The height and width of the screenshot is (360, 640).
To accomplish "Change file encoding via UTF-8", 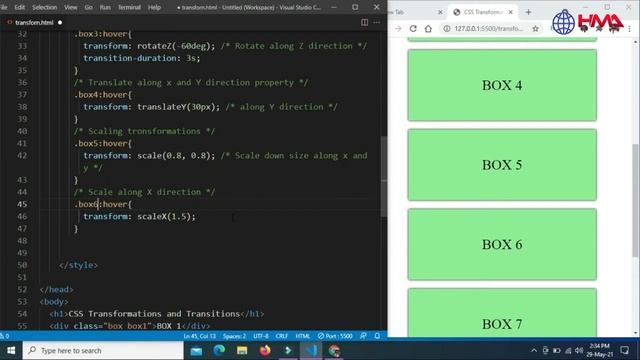I will click(261, 336).
